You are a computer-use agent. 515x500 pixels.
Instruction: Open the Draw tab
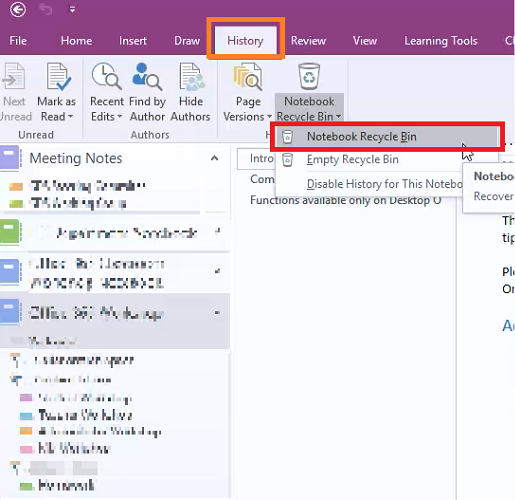click(187, 41)
